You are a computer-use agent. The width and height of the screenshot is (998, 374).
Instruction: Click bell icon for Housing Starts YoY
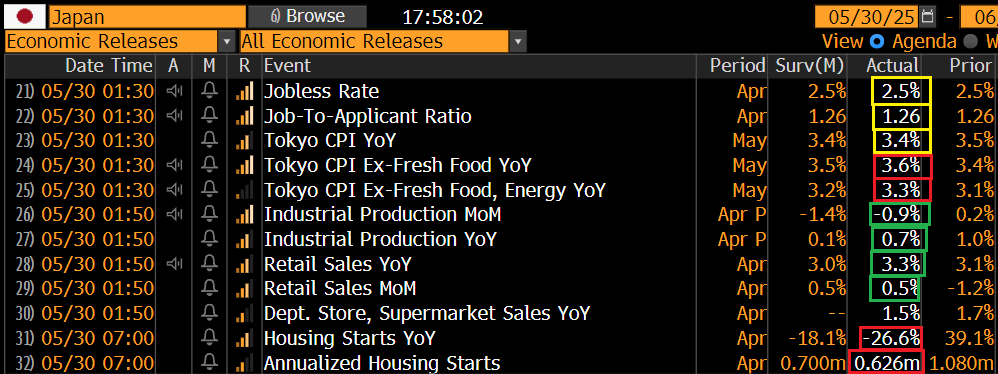[x=209, y=338]
